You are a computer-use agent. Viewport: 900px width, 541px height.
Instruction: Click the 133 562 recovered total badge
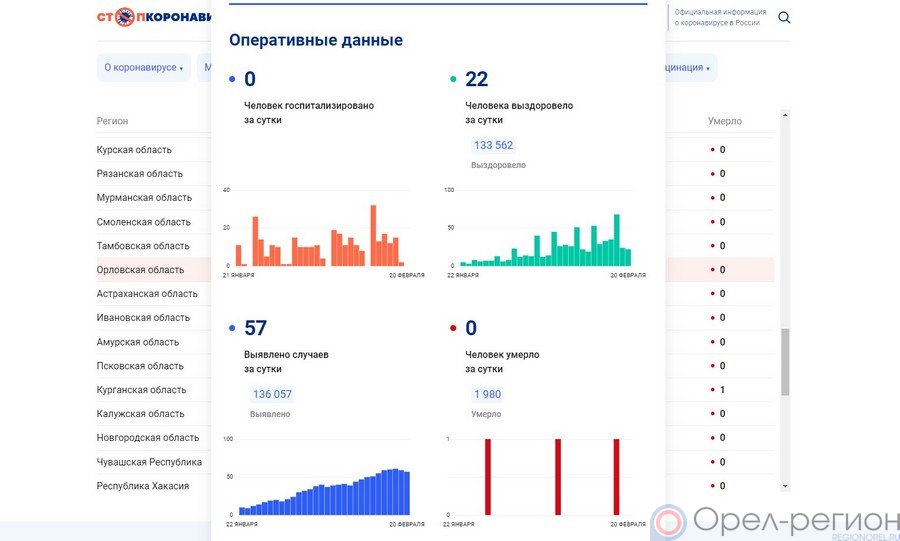pyautogui.click(x=493, y=145)
